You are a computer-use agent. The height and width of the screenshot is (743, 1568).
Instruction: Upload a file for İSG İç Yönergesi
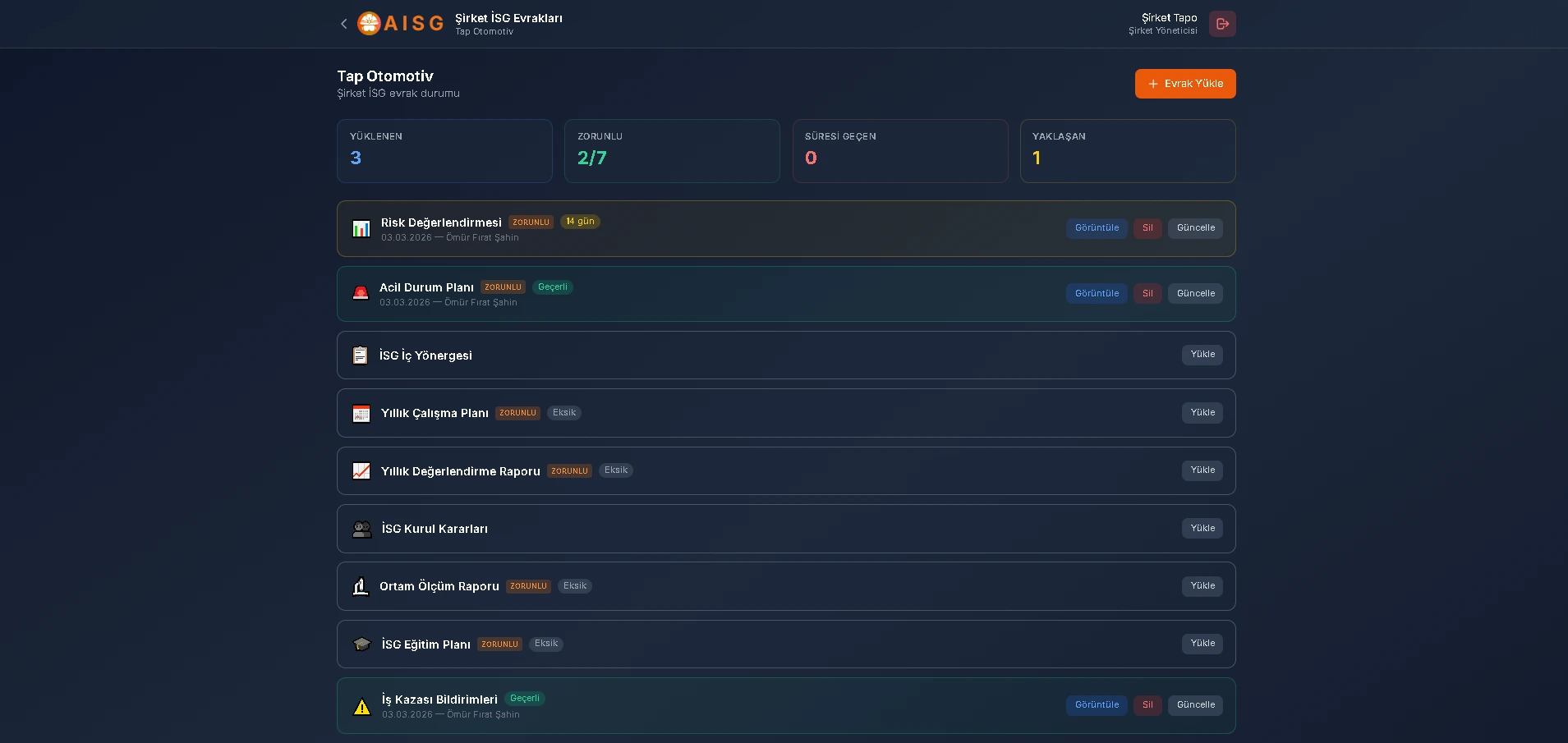(x=1202, y=355)
